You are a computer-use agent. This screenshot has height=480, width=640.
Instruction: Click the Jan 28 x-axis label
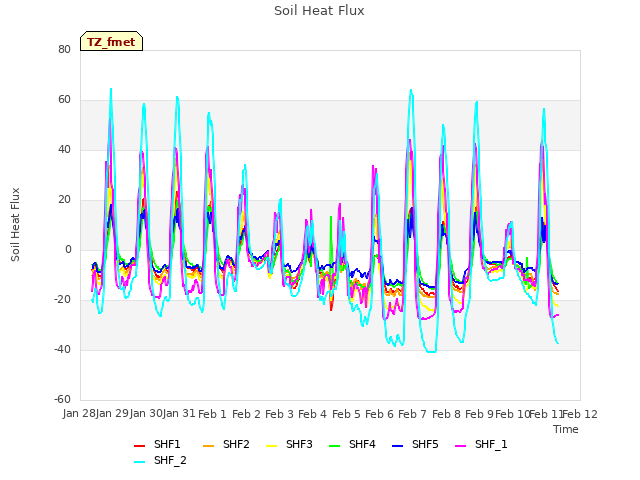click(79, 414)
